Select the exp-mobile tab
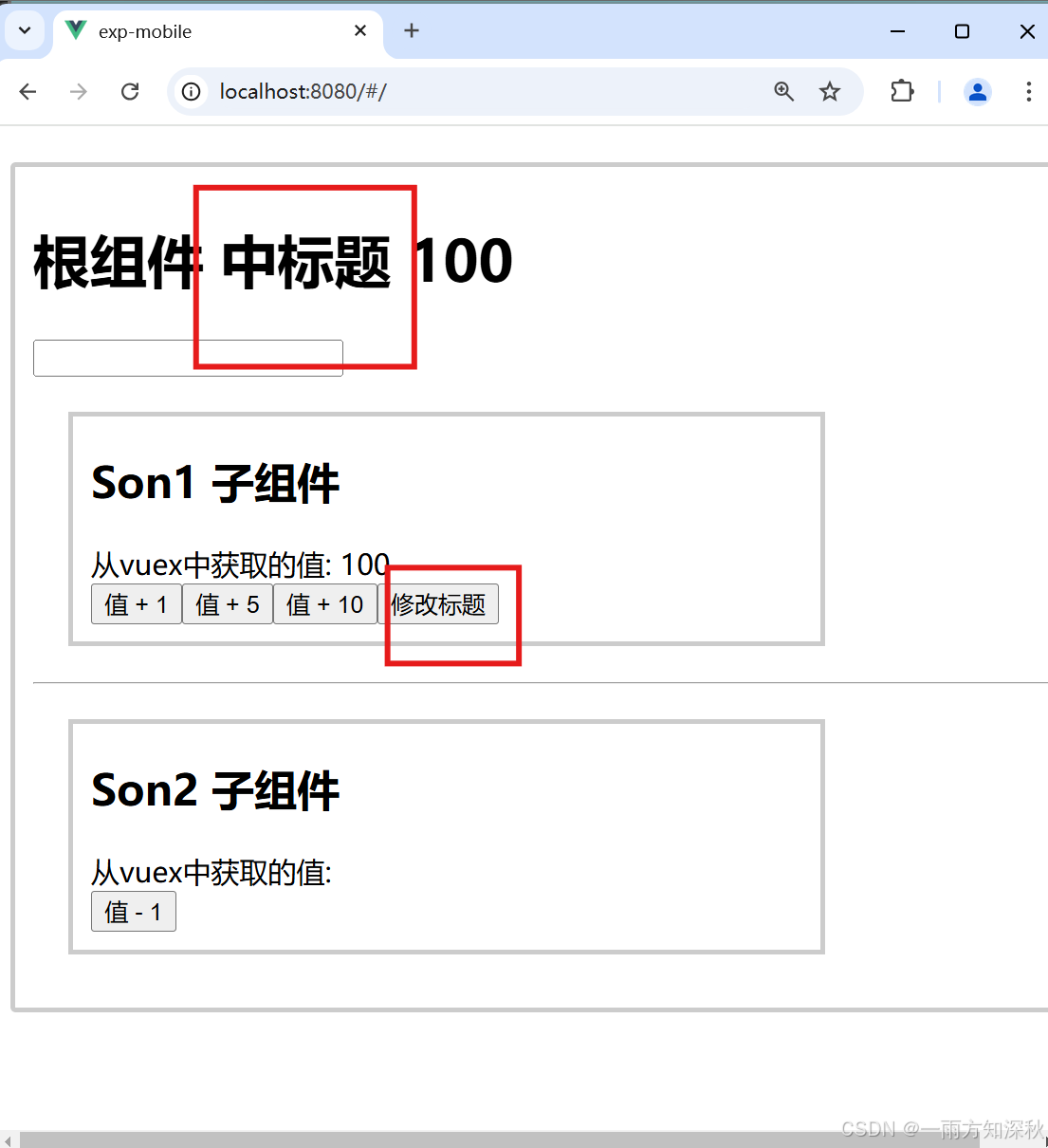 tap(218, 31)
